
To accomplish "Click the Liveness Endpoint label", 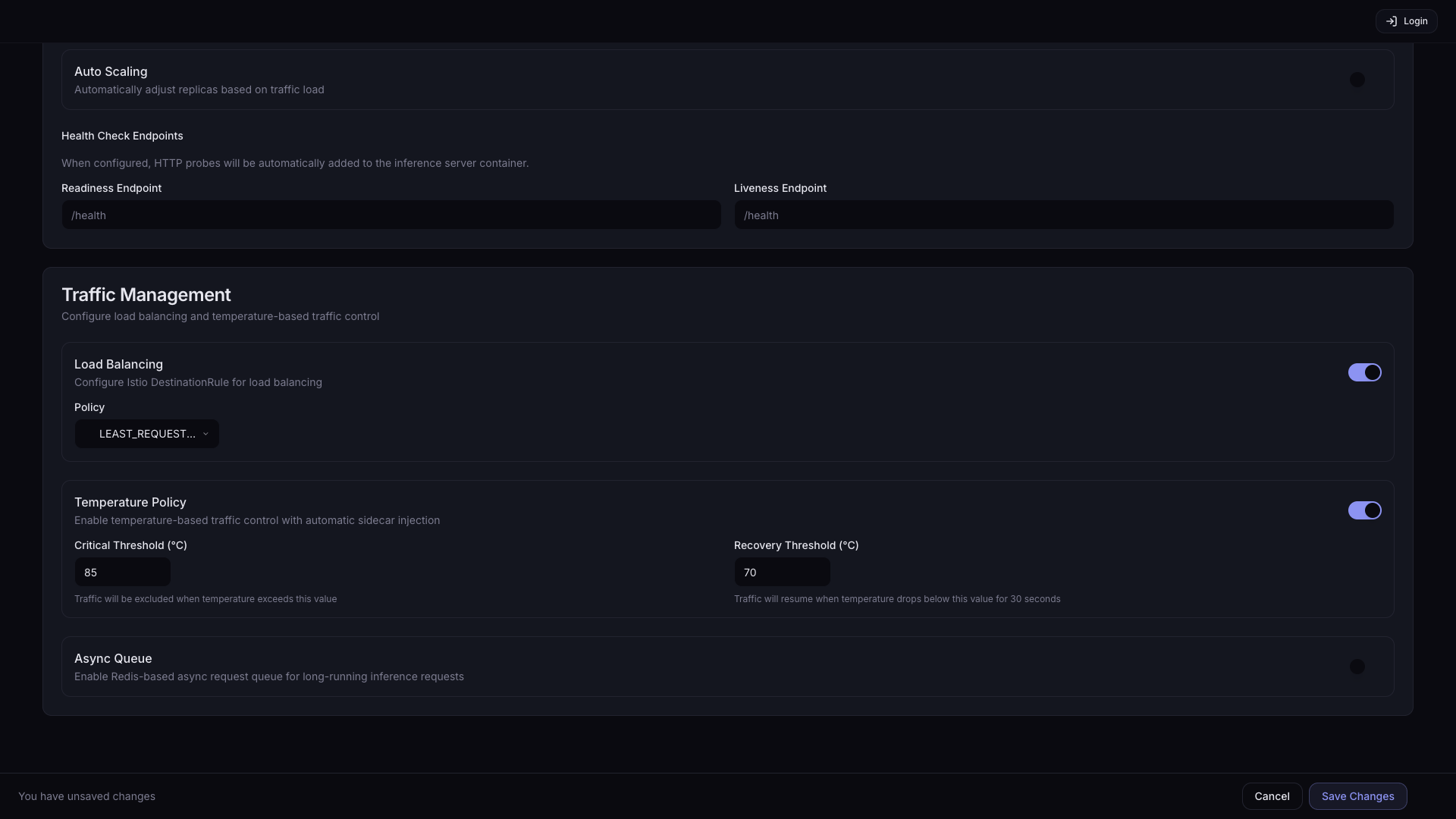I will pyautogui.click(x=780, y=188).
